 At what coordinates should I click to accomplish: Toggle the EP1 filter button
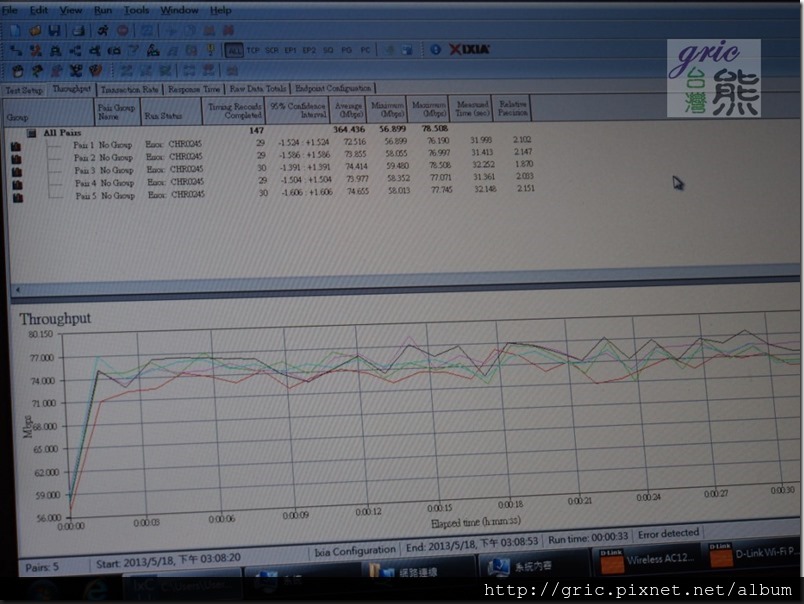tap(290, 50)
